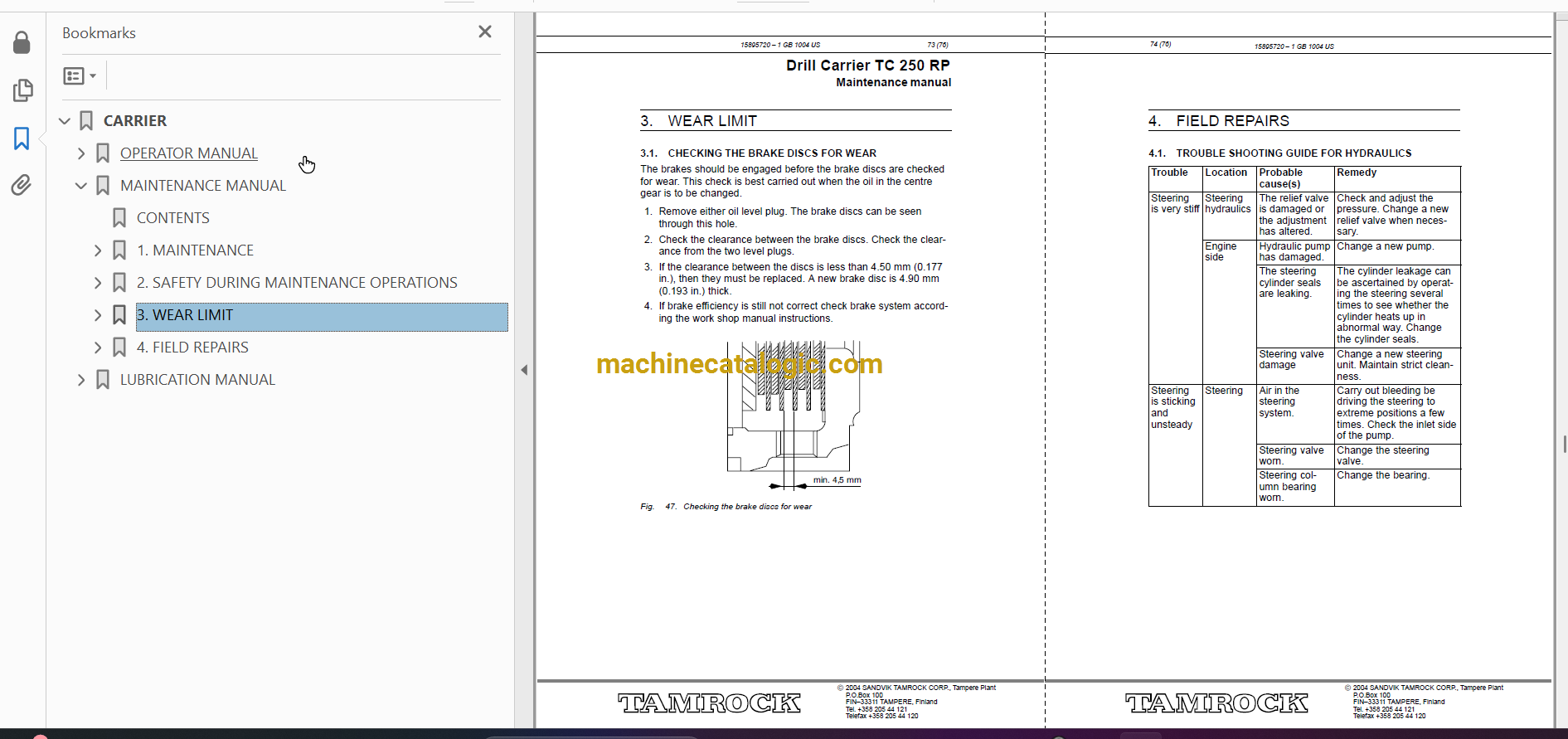Viewport: 1568px width, 739px height.
Task: Click the bookmark icon beside LUBRICATION MANUAL
Action: pos(103,380)
